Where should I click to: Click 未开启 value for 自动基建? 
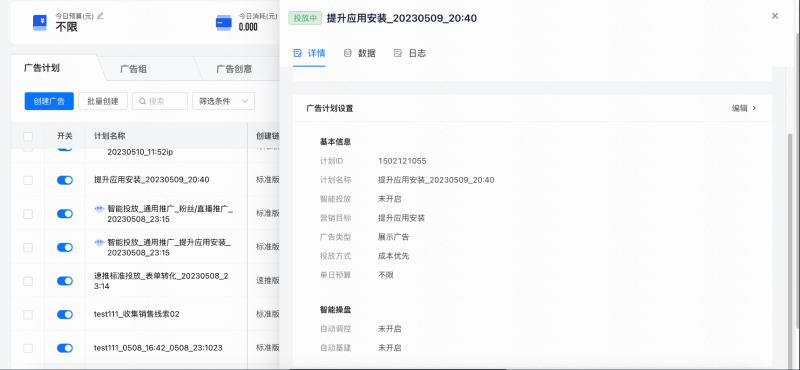pos(389,348)
